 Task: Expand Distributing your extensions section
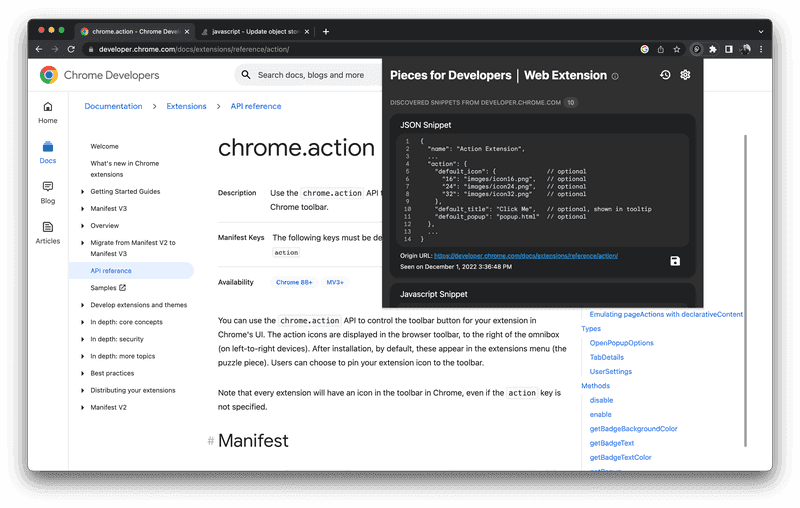(82, 391)
